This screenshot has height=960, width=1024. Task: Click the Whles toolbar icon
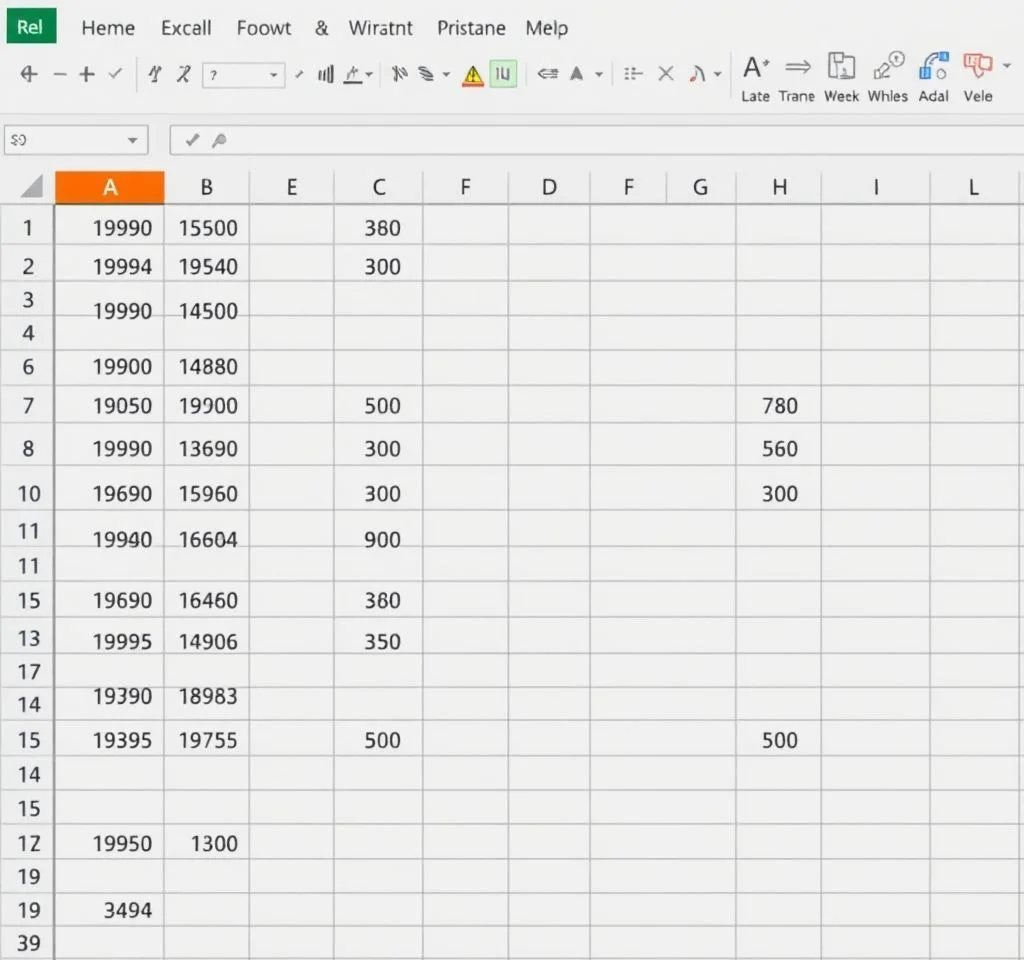point(887,68)
